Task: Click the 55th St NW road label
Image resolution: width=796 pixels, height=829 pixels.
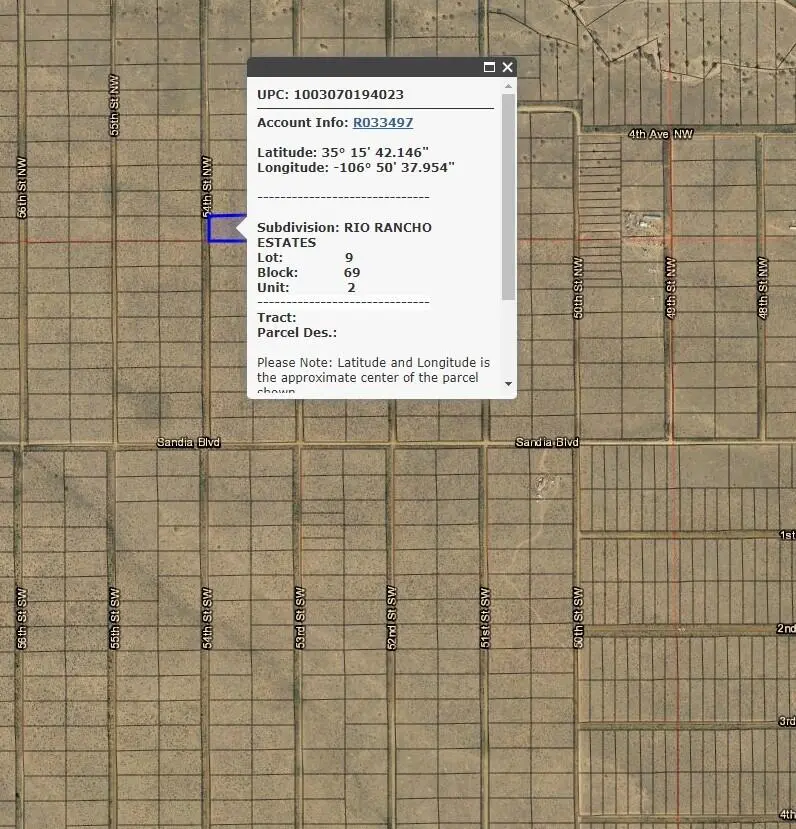Action: click(114, 116)
